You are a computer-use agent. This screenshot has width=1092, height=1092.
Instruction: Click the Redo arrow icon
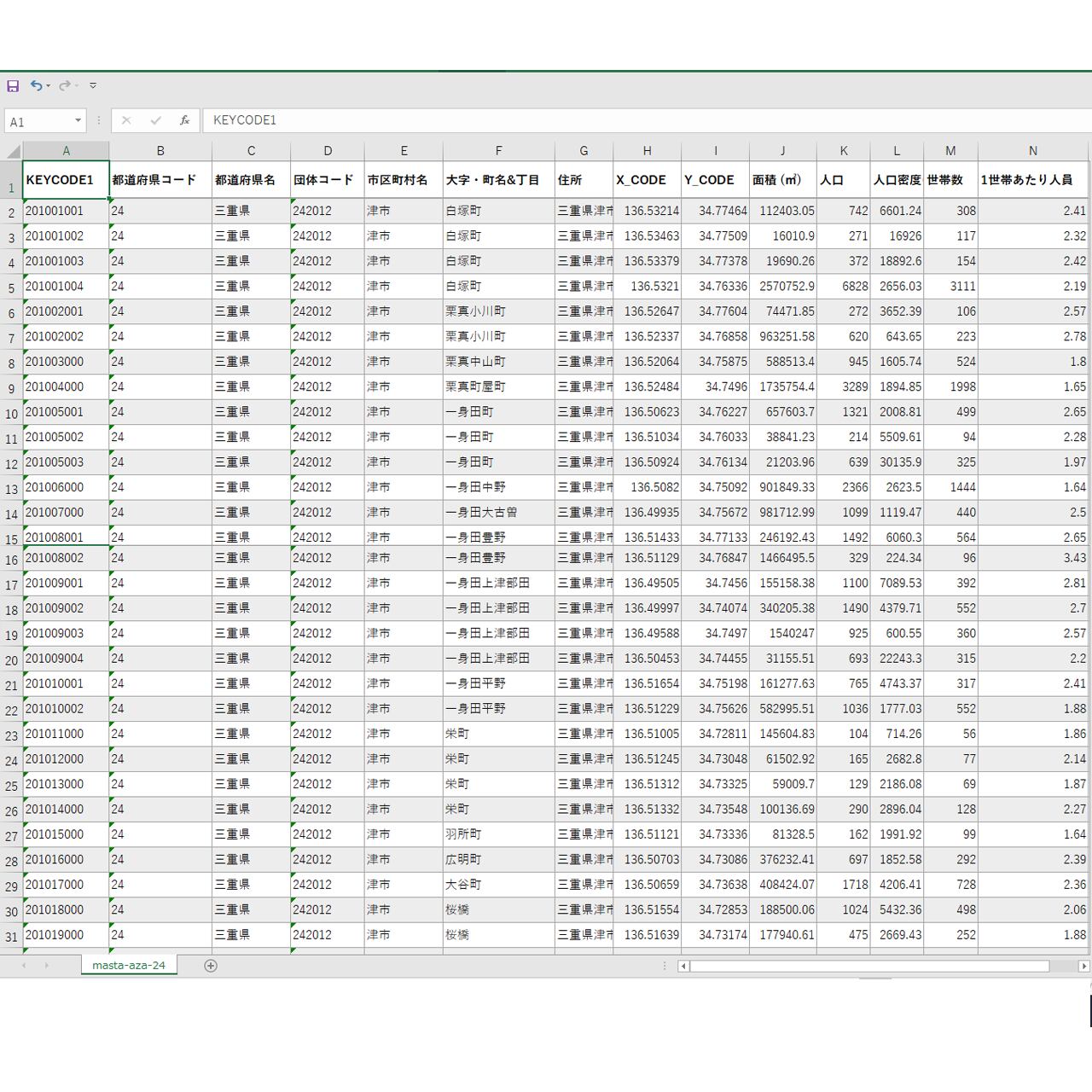(64, 86)
